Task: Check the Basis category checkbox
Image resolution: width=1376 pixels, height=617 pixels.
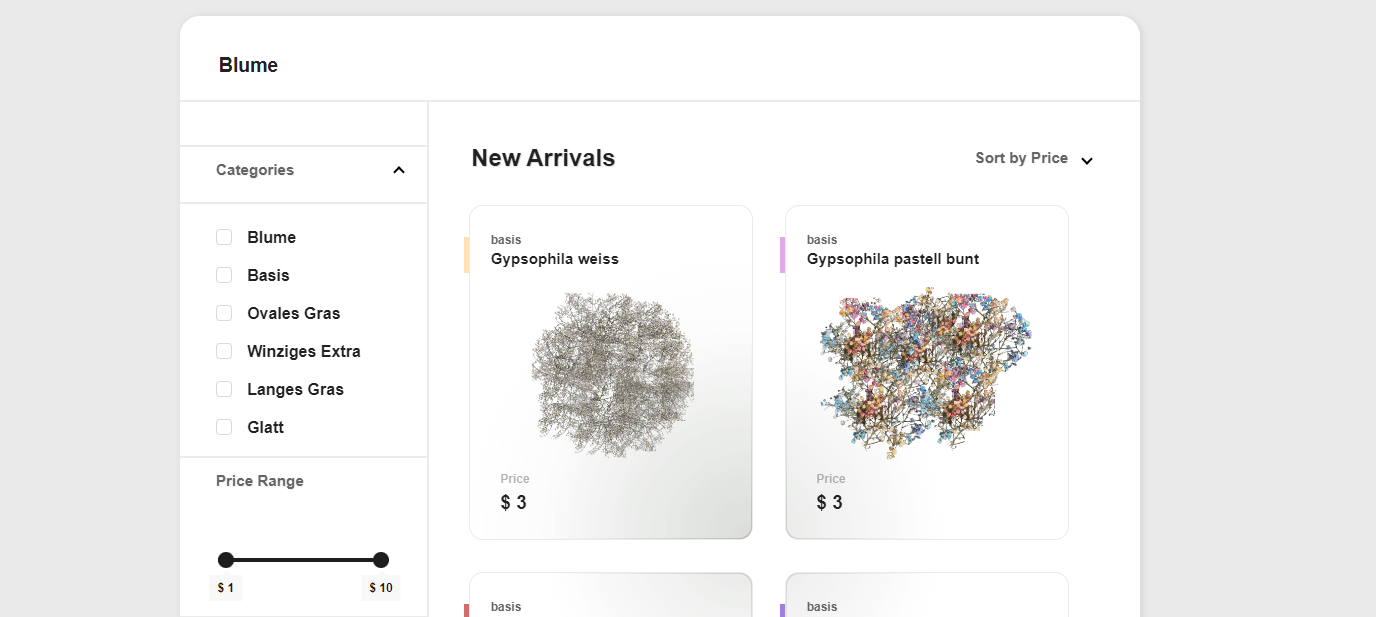Action: pos(224,275)
